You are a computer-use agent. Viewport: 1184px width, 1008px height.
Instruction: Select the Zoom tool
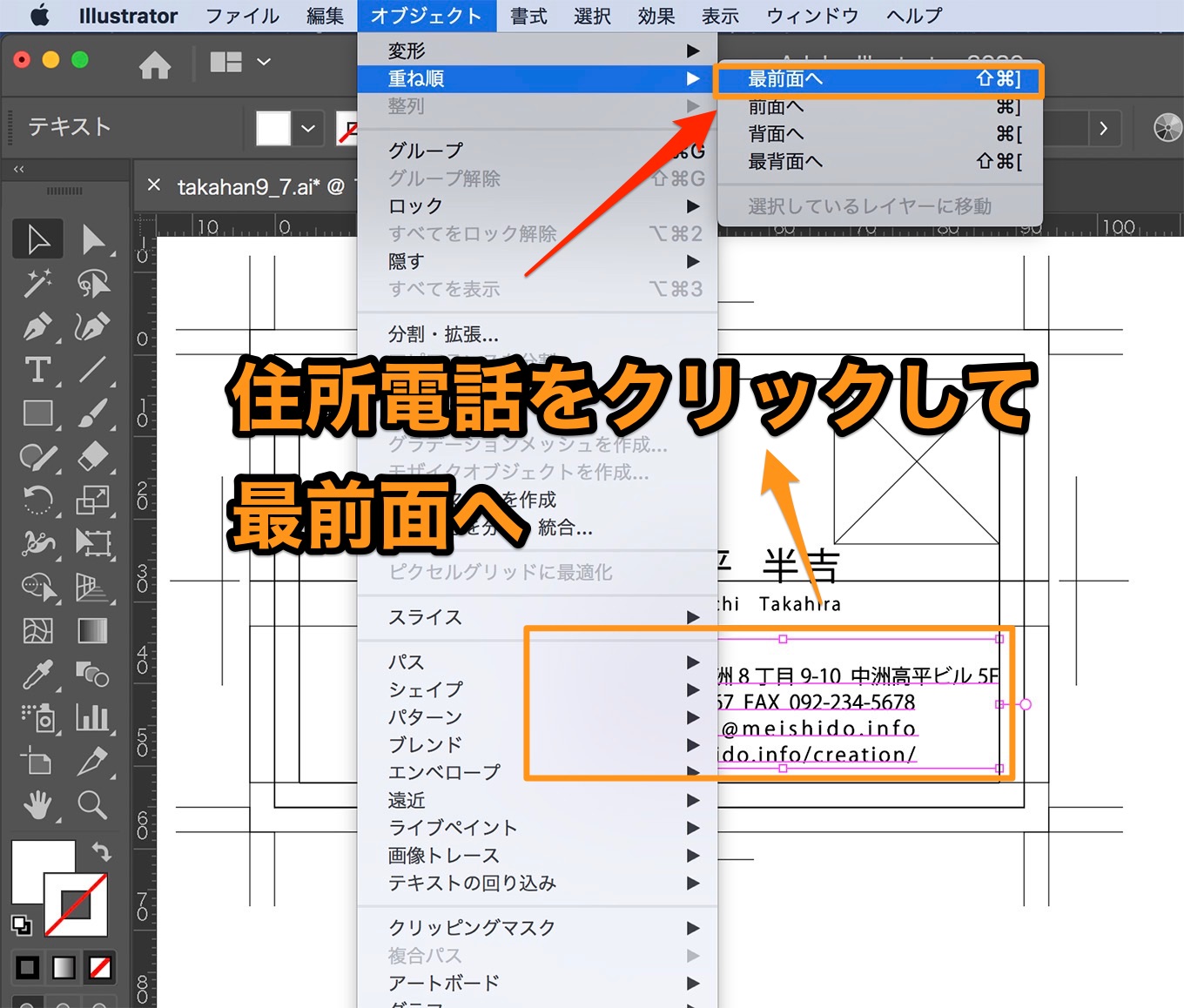tap(92, 805)
